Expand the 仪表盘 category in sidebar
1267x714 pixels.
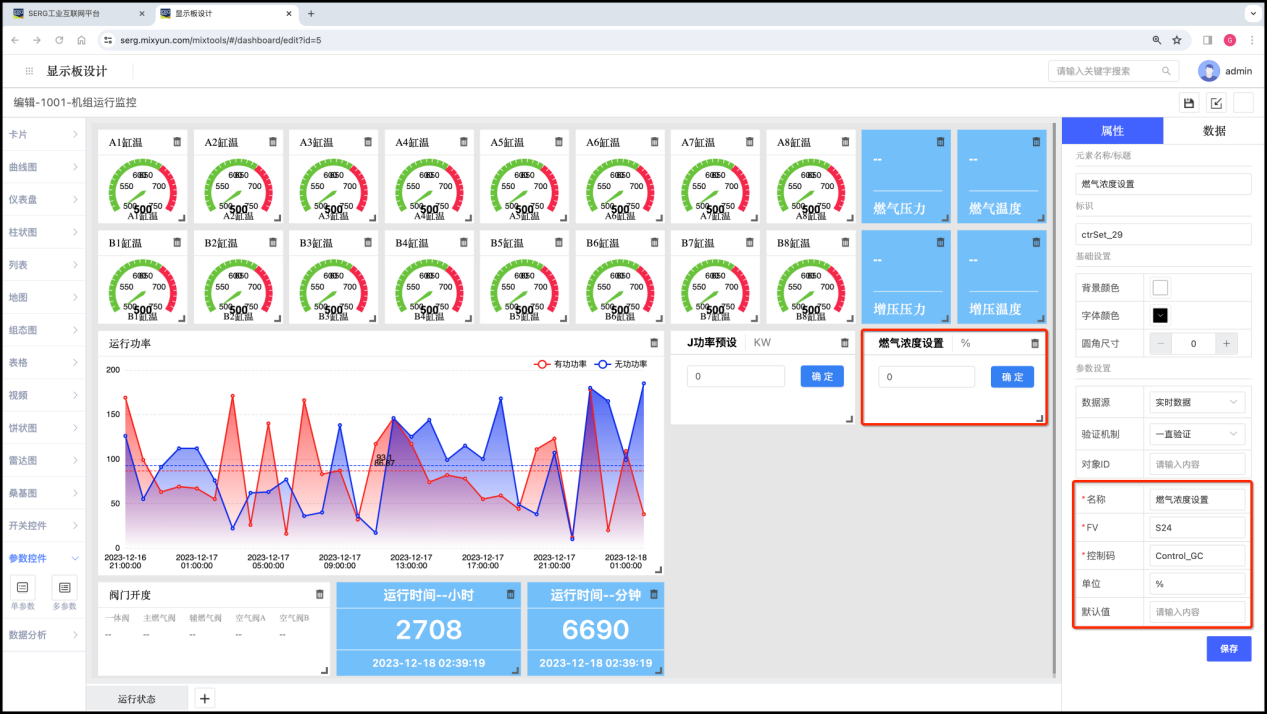43,199
